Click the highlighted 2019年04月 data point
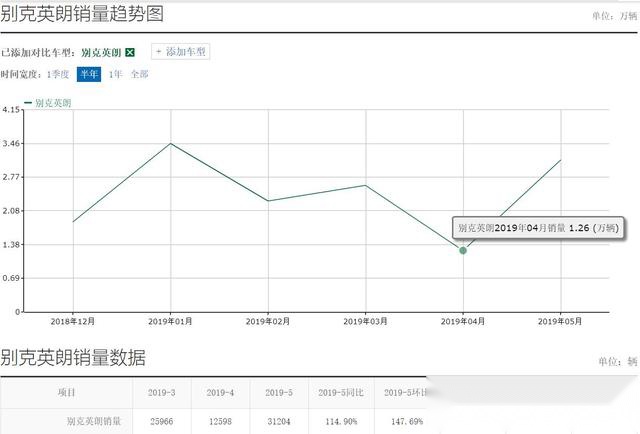The image size is (640, 434). (x=463, y=250)
